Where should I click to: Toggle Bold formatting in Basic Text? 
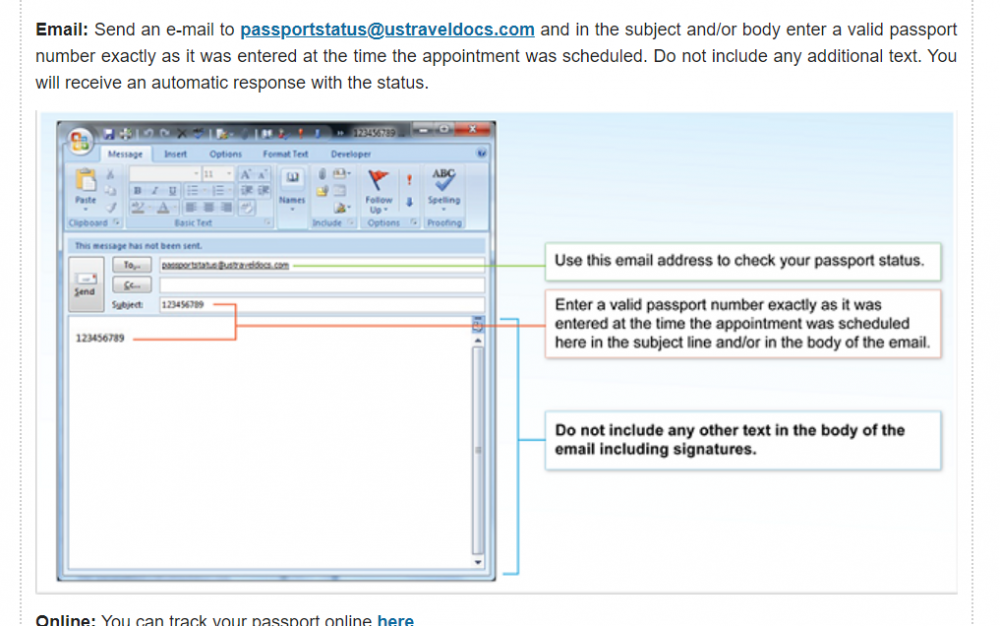(x=137, y=191)
